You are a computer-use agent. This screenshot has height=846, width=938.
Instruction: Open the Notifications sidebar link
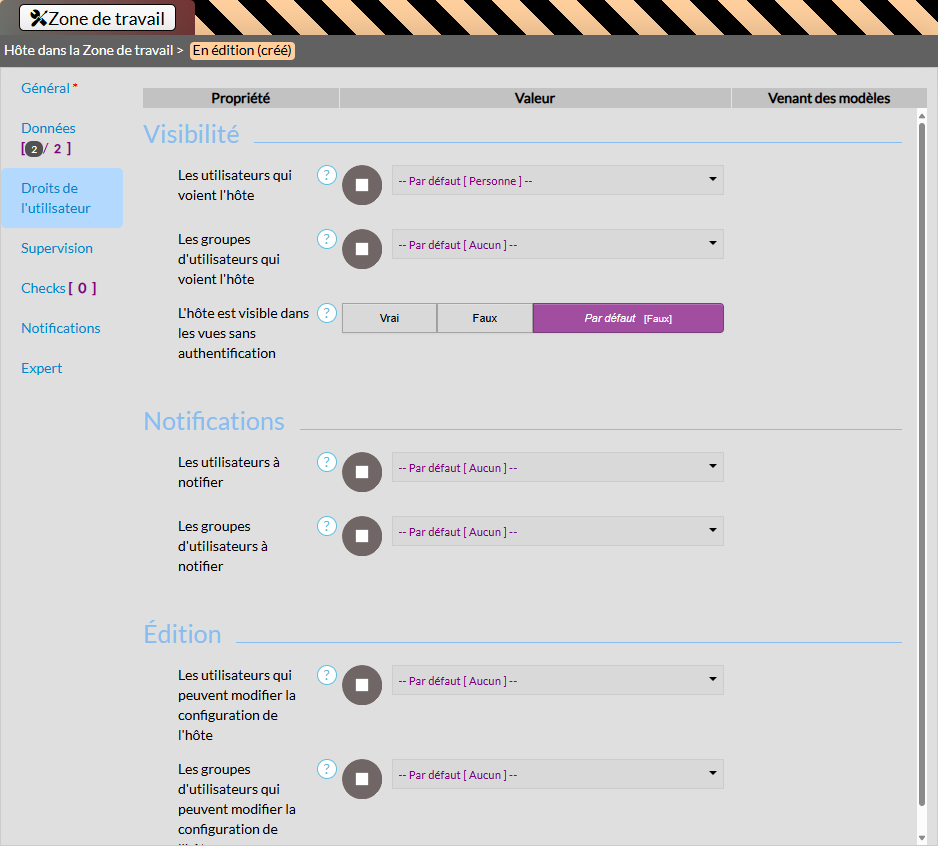click(x=61, y=328)
